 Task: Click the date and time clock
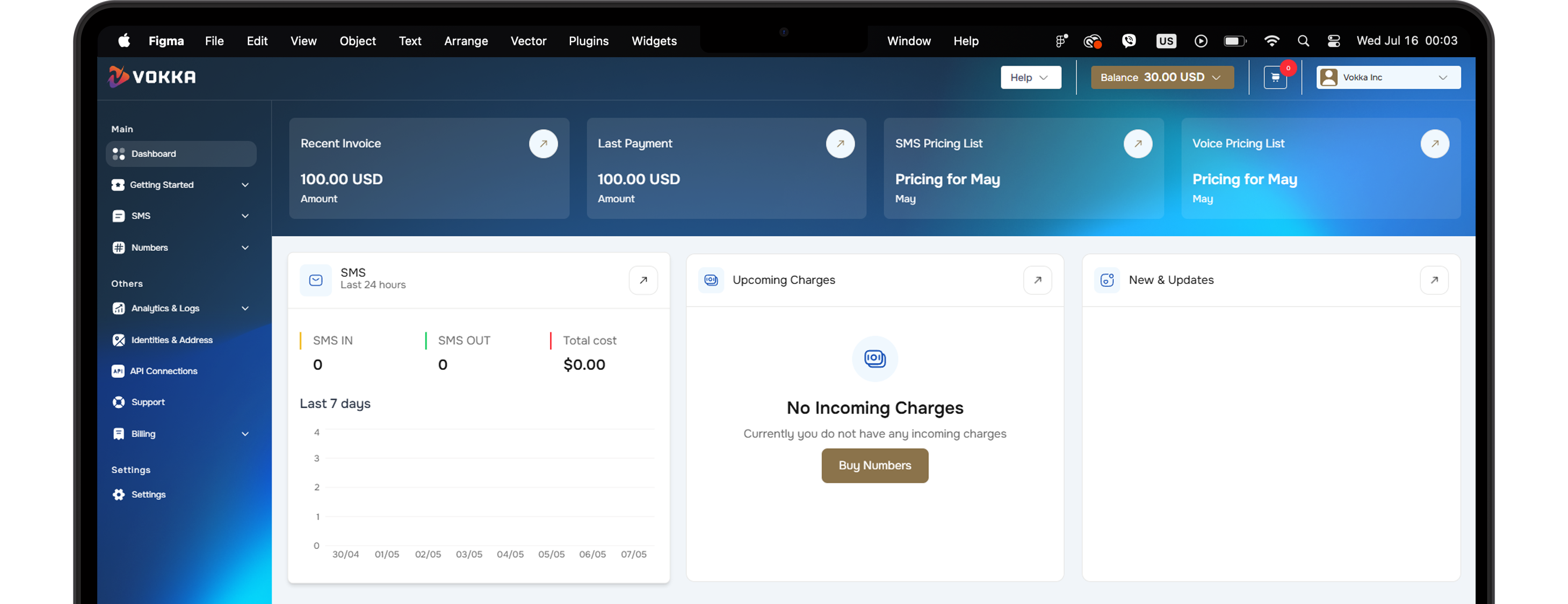pos(1407,41)
